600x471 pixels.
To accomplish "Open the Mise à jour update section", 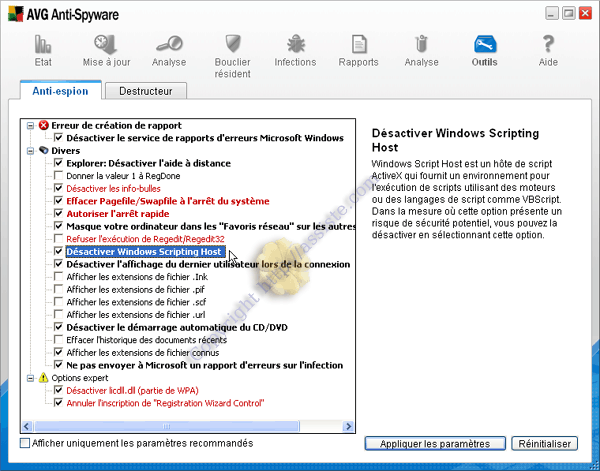I will pos(106,51).
